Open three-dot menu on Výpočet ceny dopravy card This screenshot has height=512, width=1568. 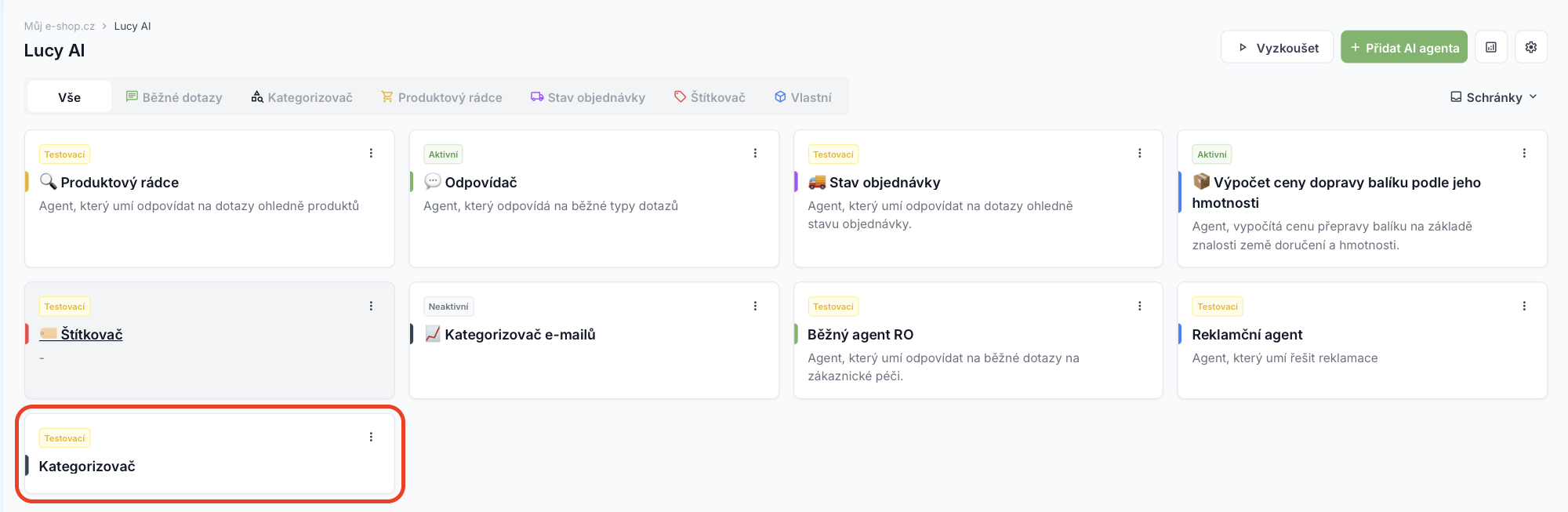click(x=1524, y=154)
